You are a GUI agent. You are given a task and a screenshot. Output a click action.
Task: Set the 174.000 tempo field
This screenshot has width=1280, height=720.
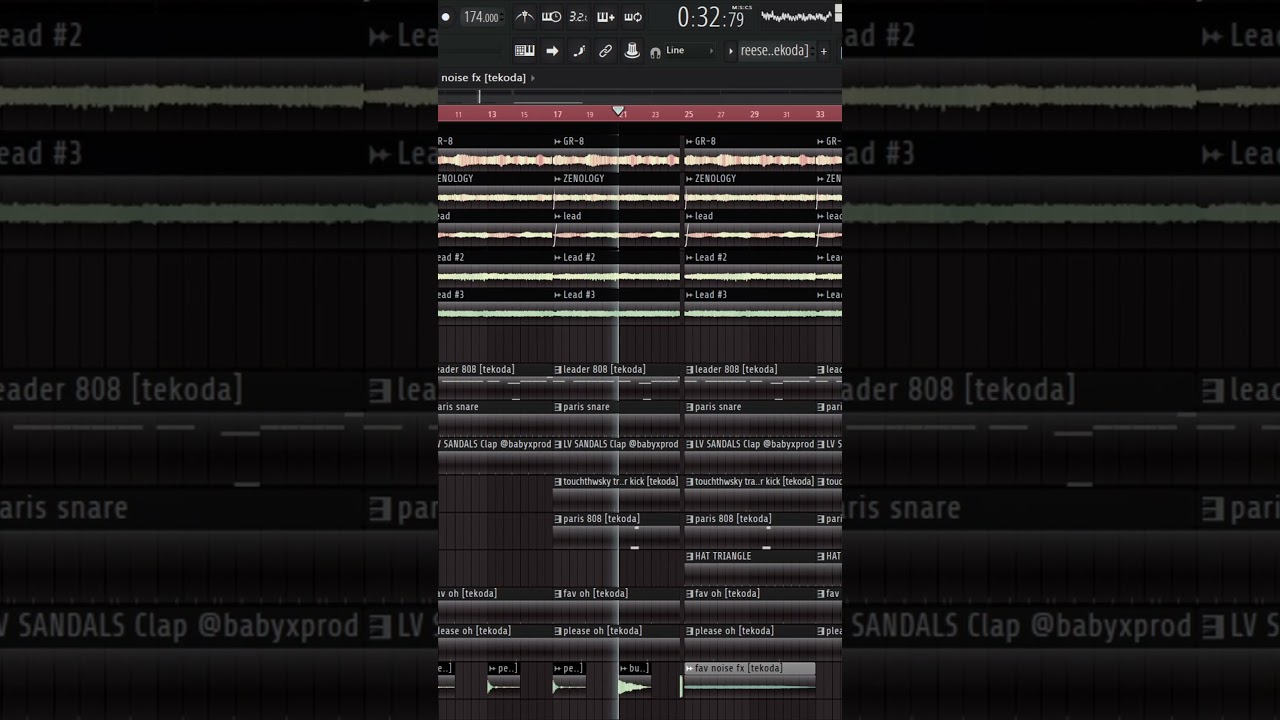[481, 17]
